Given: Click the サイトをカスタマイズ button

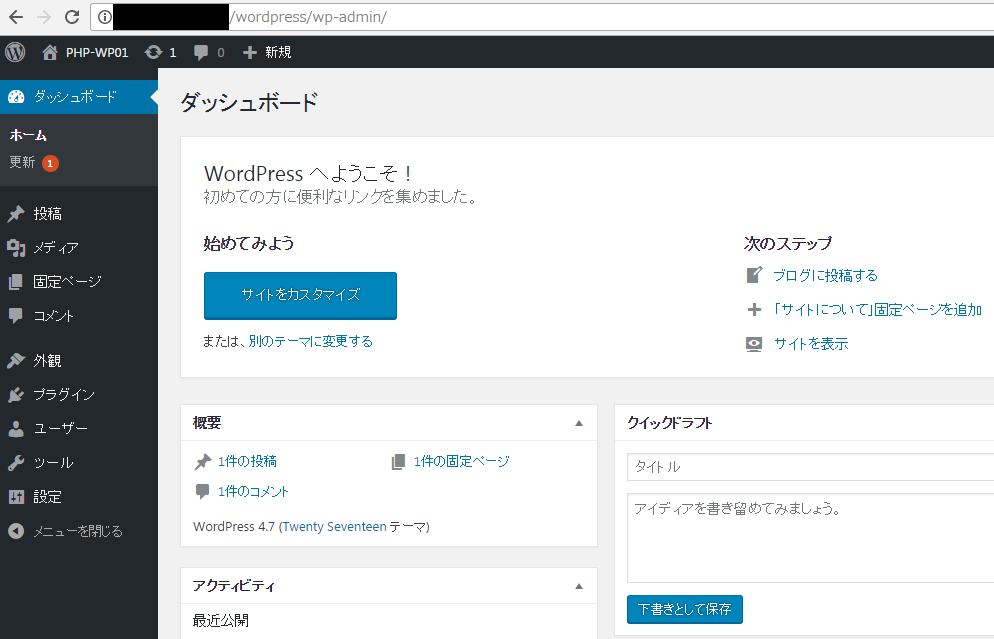Looking at the screenshot, I should [x=300, y=295].
